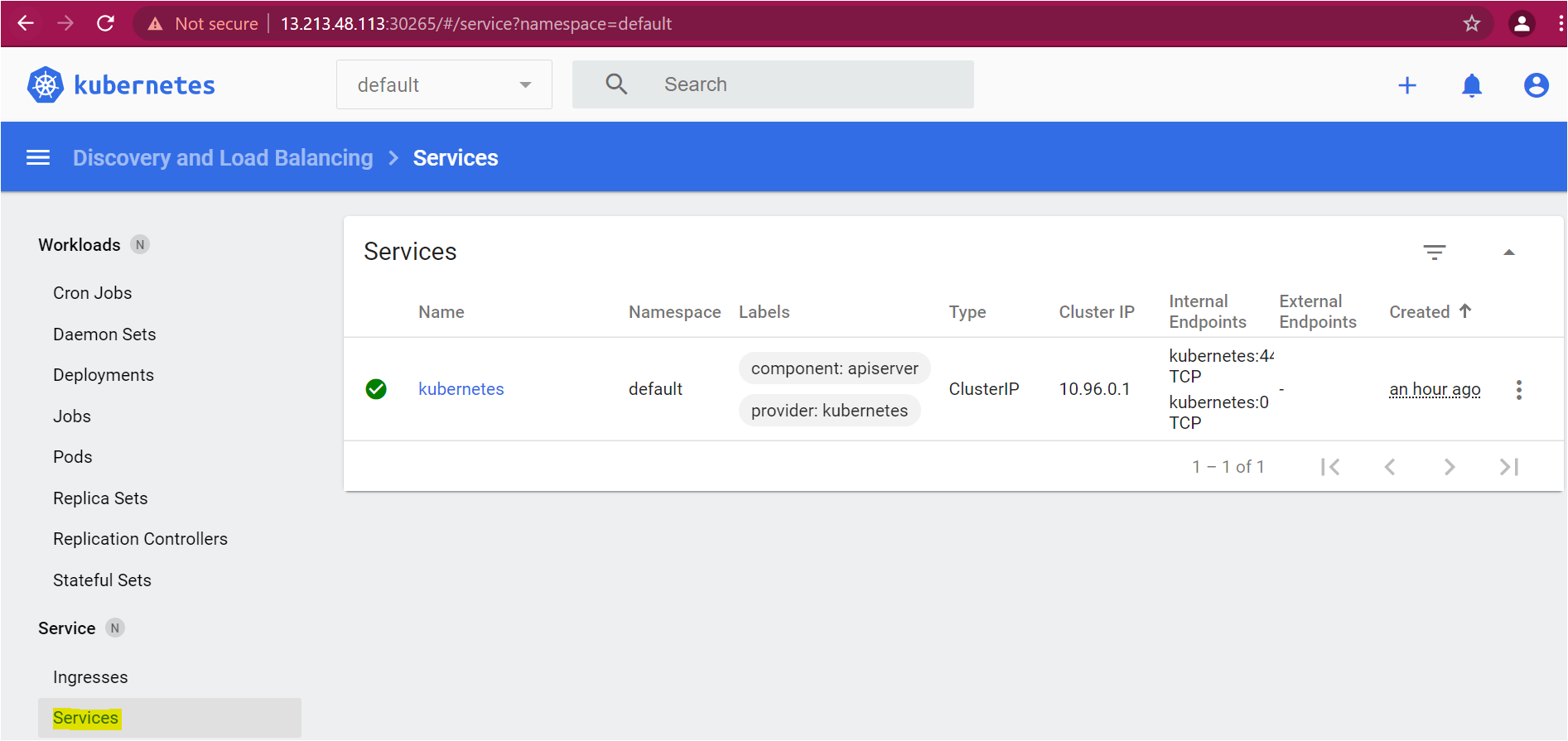
Task: Click the Kubernetes logo icon
Action: [x=46, y=84]
